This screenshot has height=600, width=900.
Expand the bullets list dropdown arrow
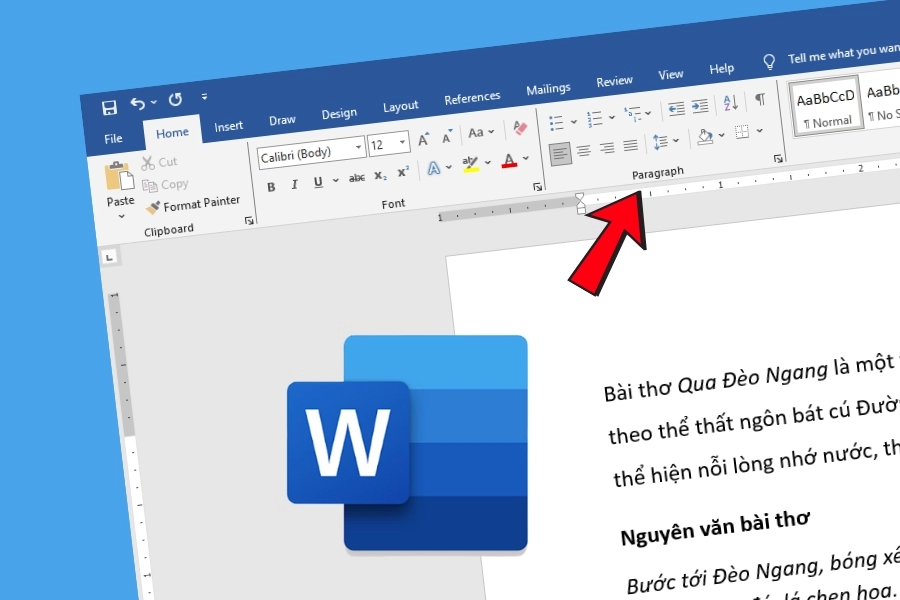tap(573, 120)
